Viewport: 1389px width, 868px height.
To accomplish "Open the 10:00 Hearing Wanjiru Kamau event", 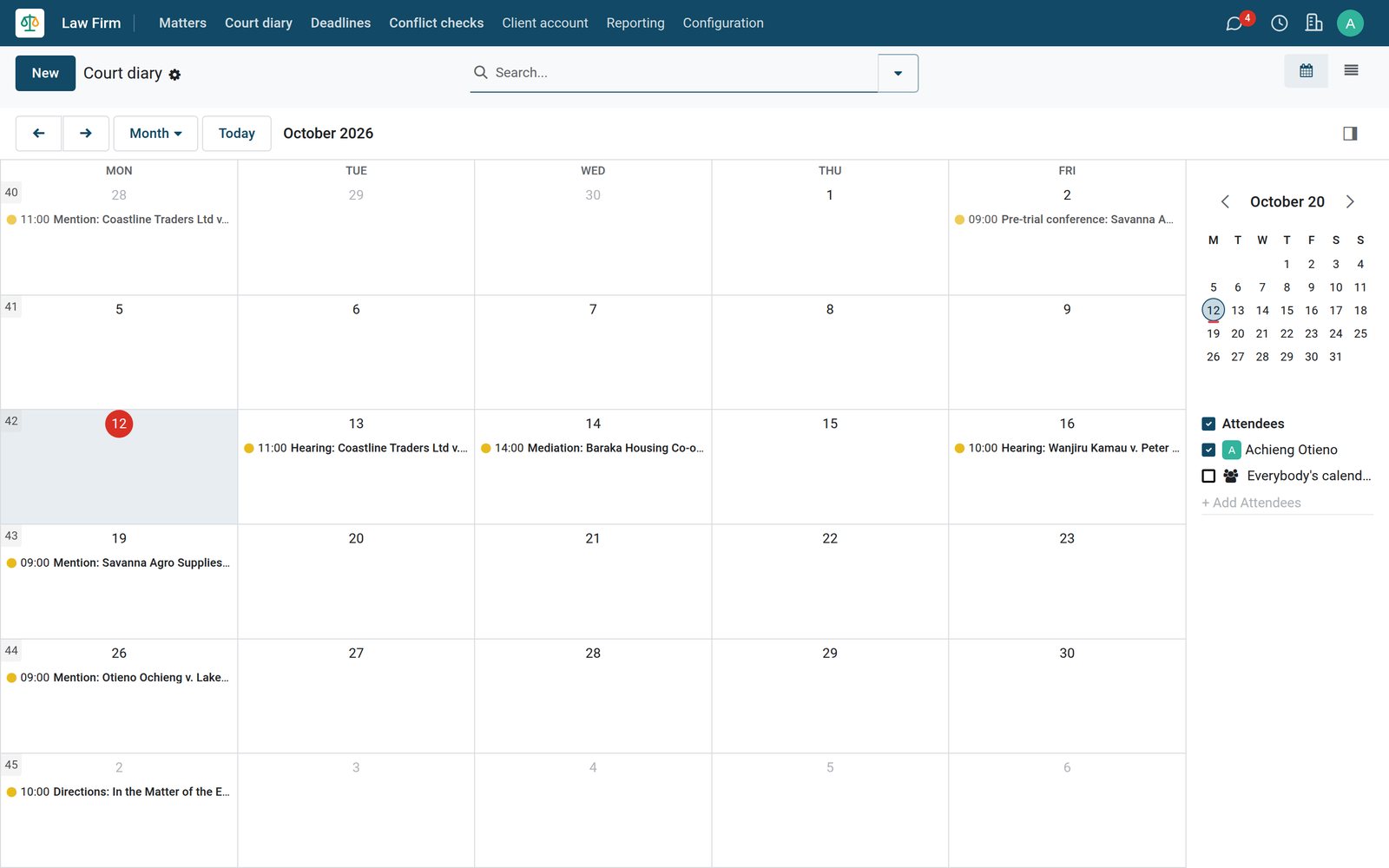I will tap(1067, 448).
